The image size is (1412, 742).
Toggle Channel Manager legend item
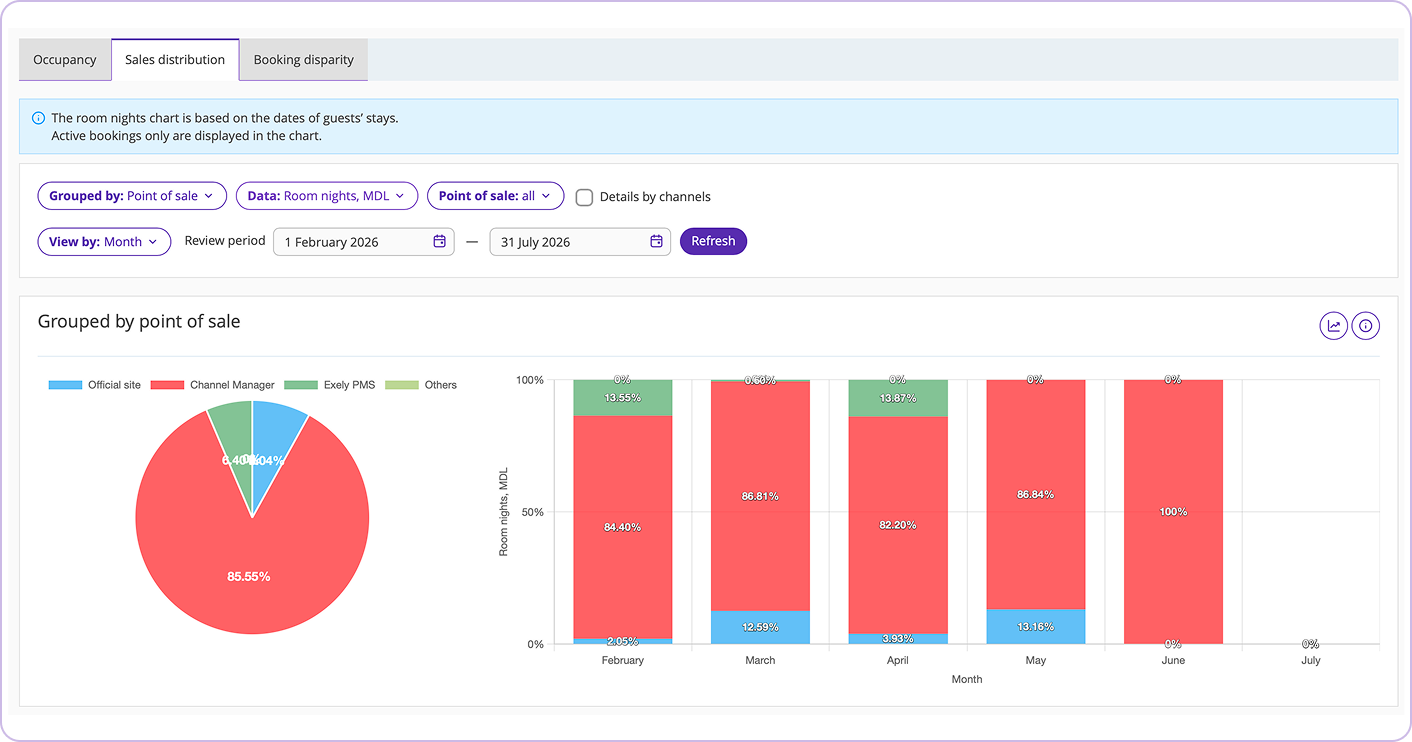214,385
